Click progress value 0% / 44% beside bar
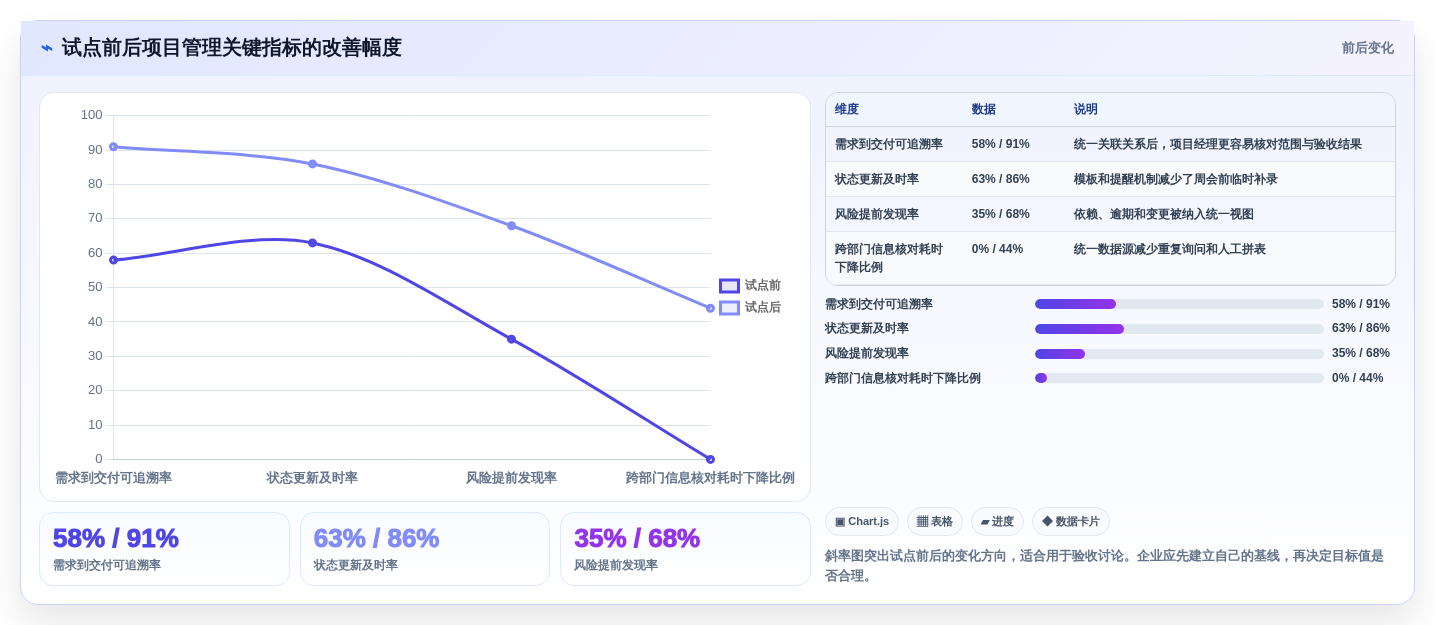The height and width of the screenshot is (625, 1435). (x=1358, y=378)
